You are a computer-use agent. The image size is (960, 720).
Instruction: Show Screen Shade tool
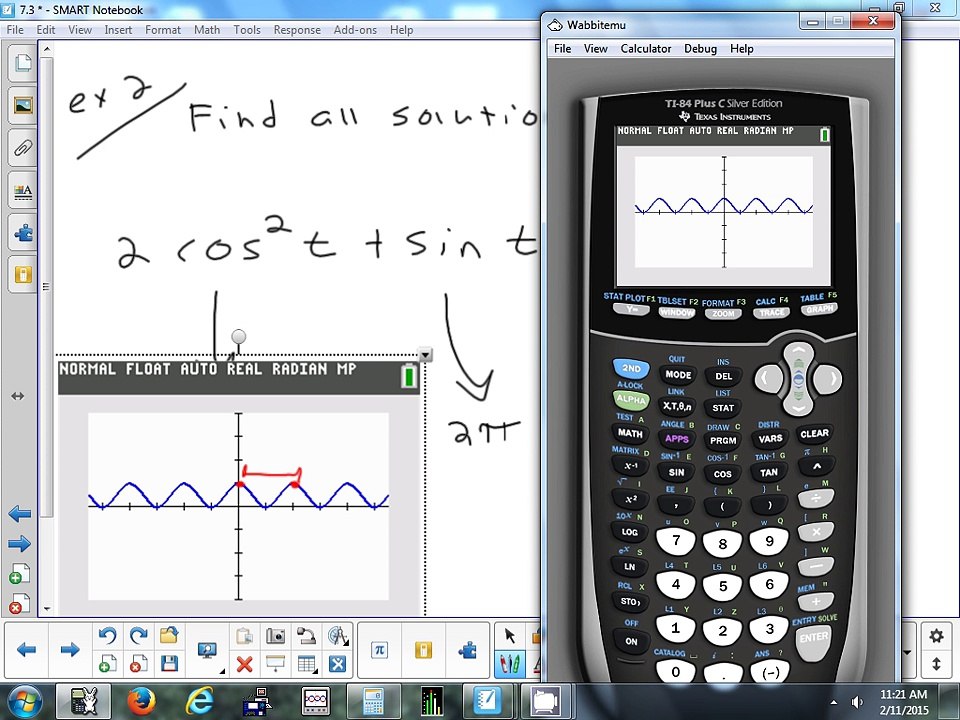(x=276, y=664)
